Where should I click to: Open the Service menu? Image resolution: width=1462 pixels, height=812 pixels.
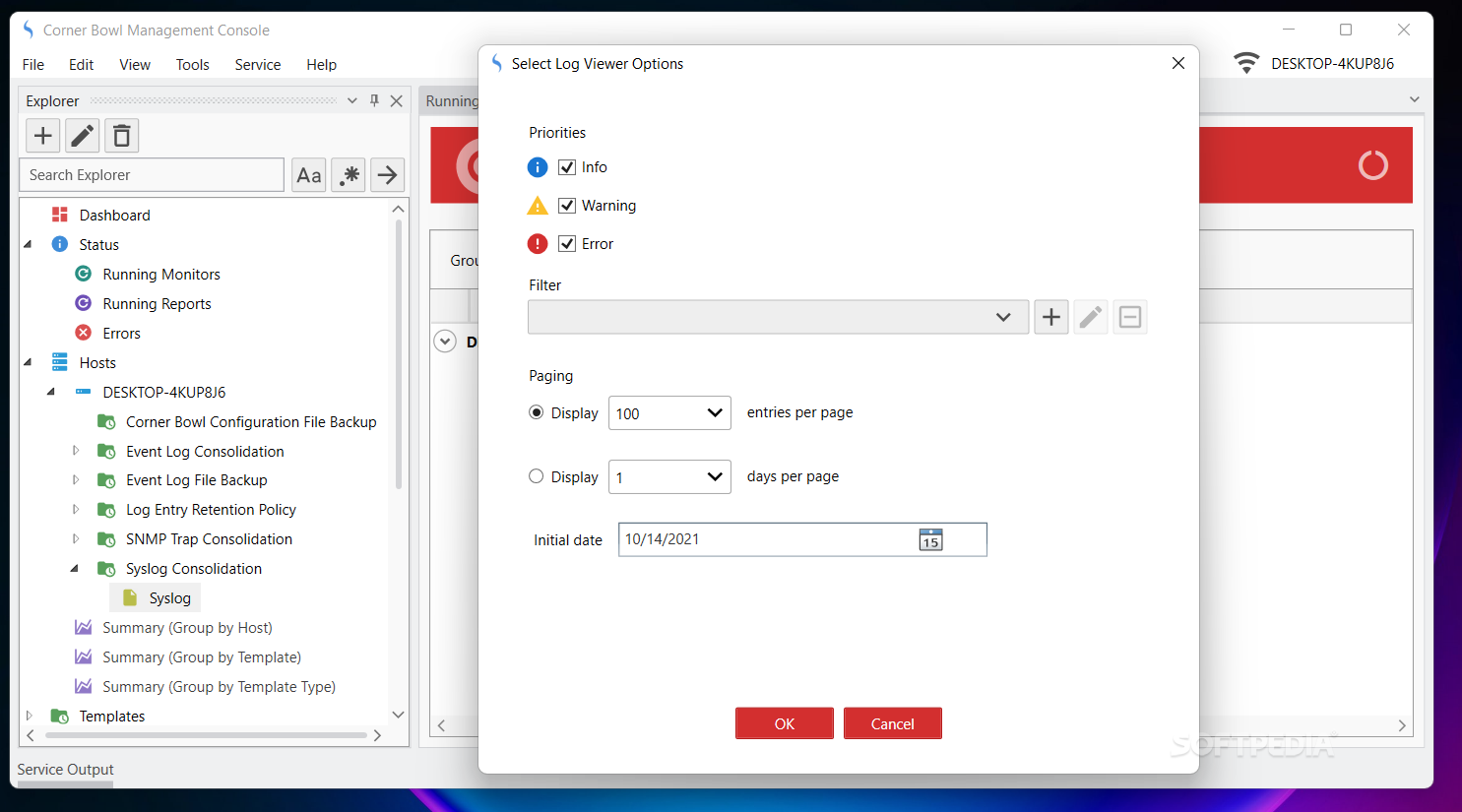click(x=258, y=64)
